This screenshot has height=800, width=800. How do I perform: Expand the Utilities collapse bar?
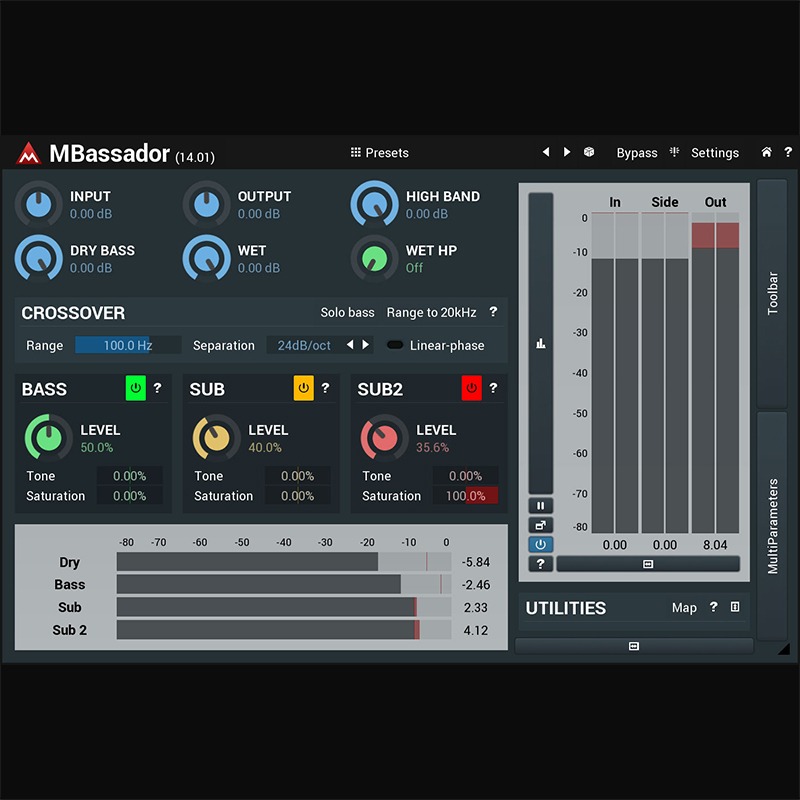634,646
